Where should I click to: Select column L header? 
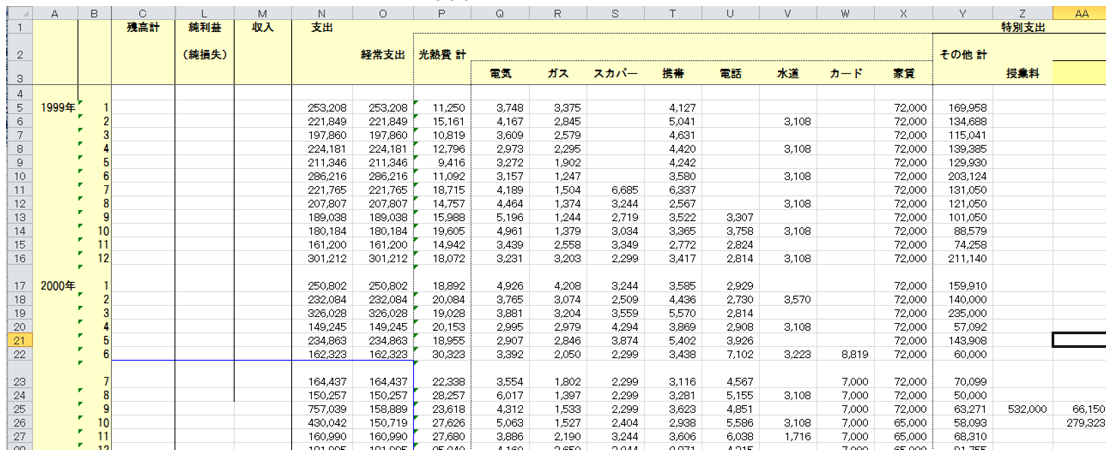(x=205, y=13)
